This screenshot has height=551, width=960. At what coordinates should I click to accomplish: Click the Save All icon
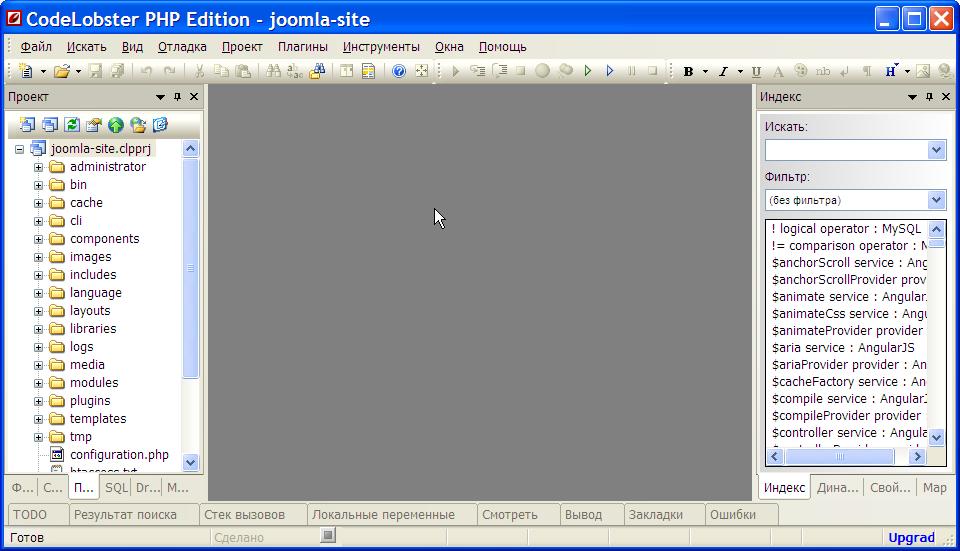click(x=118, y=71)
